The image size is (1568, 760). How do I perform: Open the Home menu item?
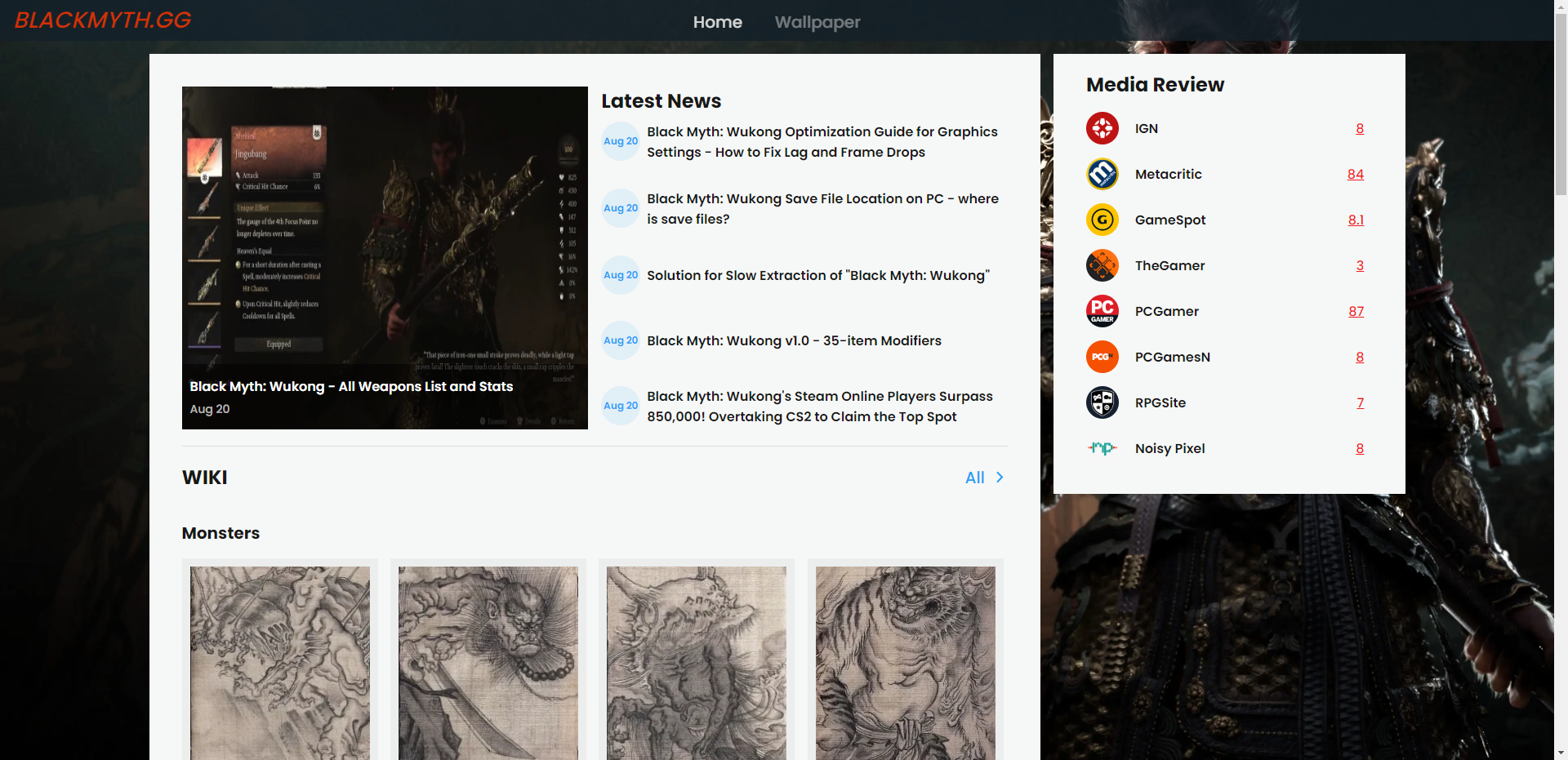tap(717, 22)
